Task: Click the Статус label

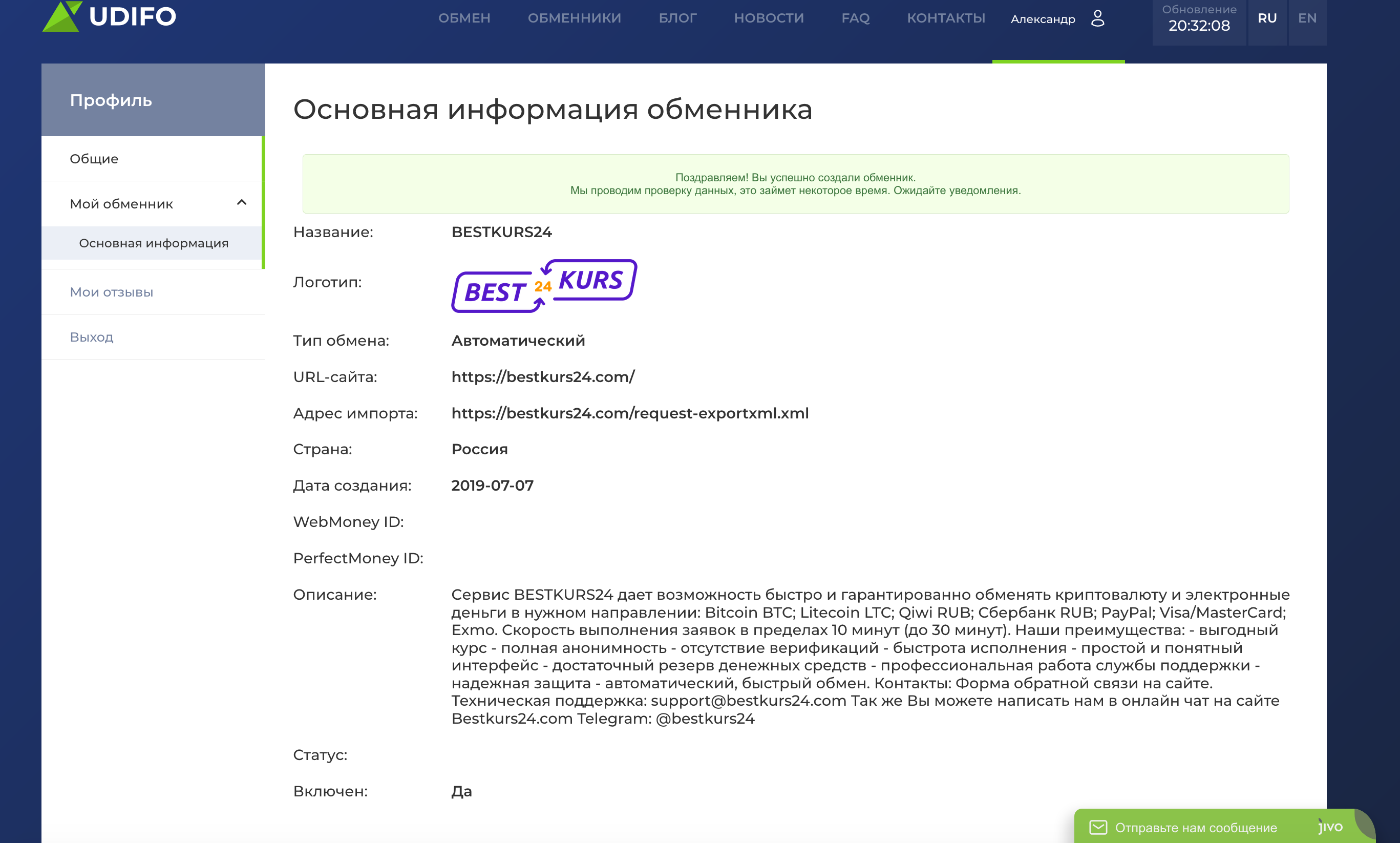Action: point(320,755)
